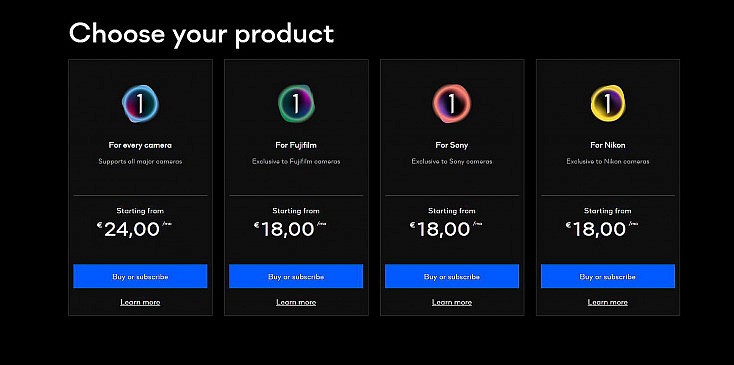This screenshot has height=365, width=734.
Task: Select the For Nikon title
Action: pos(608,145)
